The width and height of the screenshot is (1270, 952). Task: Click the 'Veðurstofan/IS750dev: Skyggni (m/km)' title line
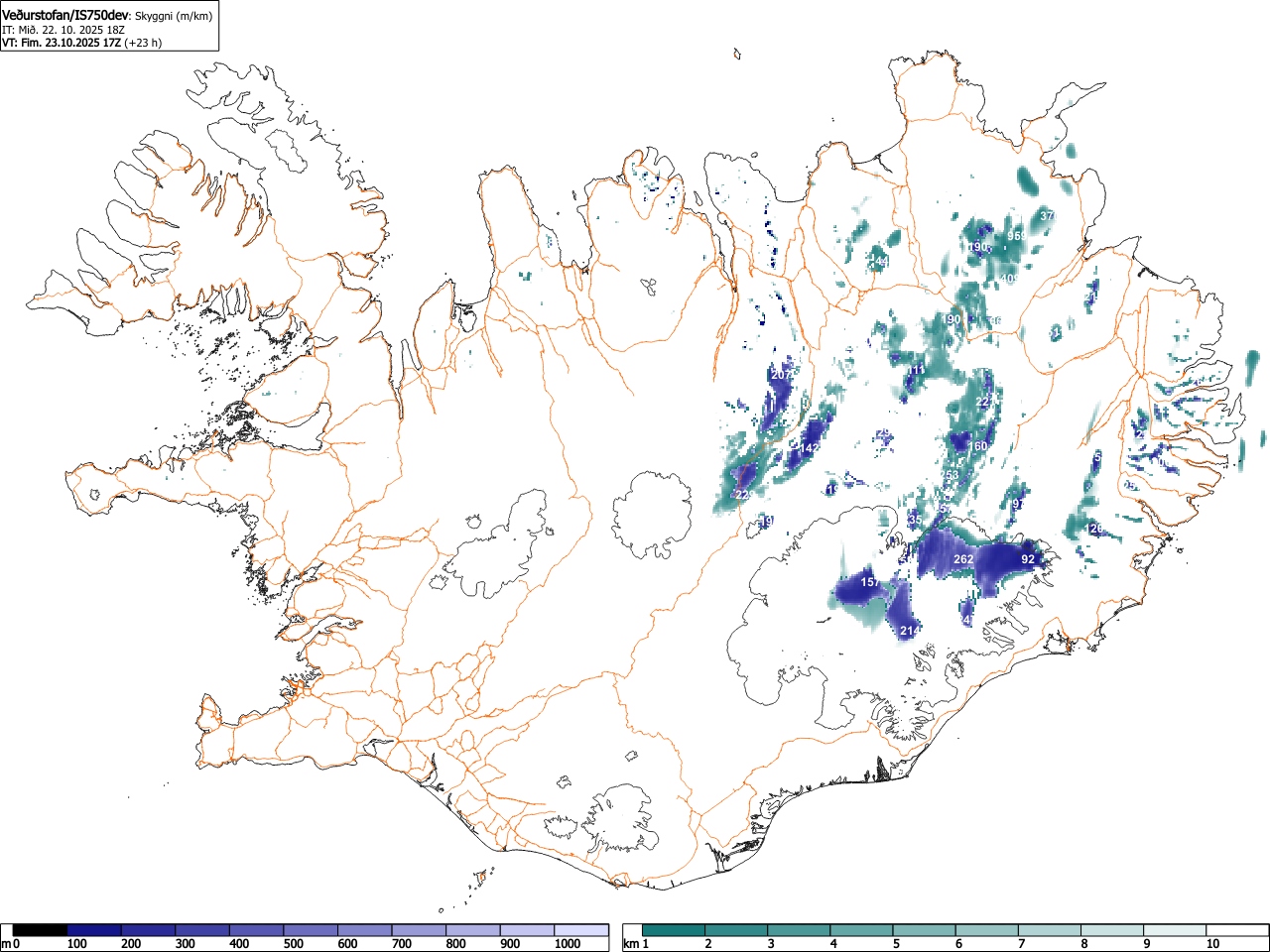[x=107, y=16]
